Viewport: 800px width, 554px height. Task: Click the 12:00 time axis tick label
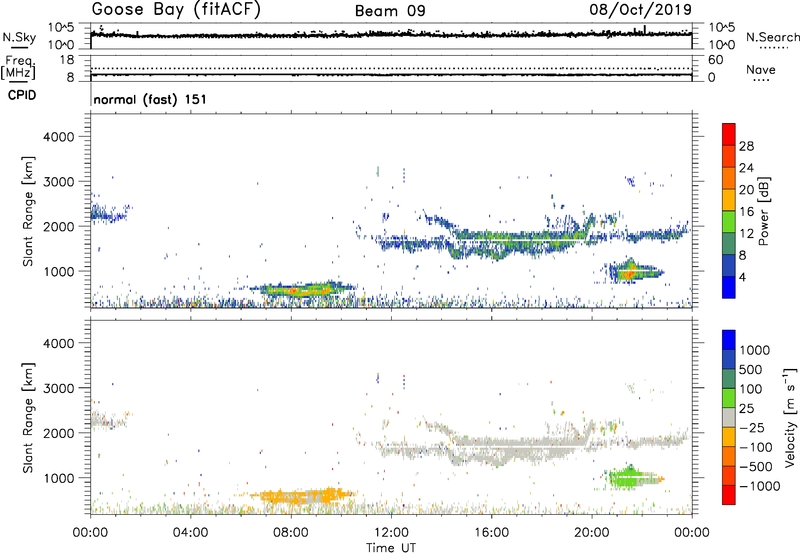pyautogui.click(x=391, y=533)
